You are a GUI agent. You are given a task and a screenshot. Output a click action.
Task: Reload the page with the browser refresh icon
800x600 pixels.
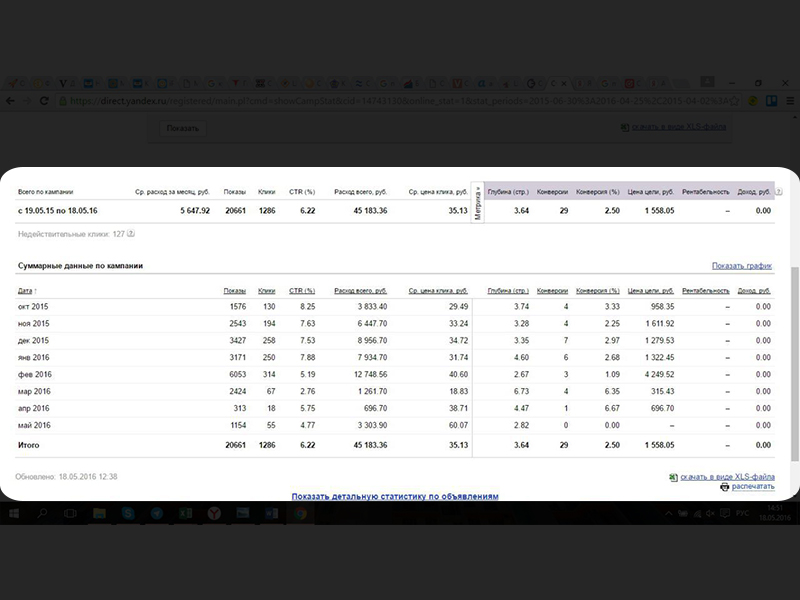[x=44, y=101]
